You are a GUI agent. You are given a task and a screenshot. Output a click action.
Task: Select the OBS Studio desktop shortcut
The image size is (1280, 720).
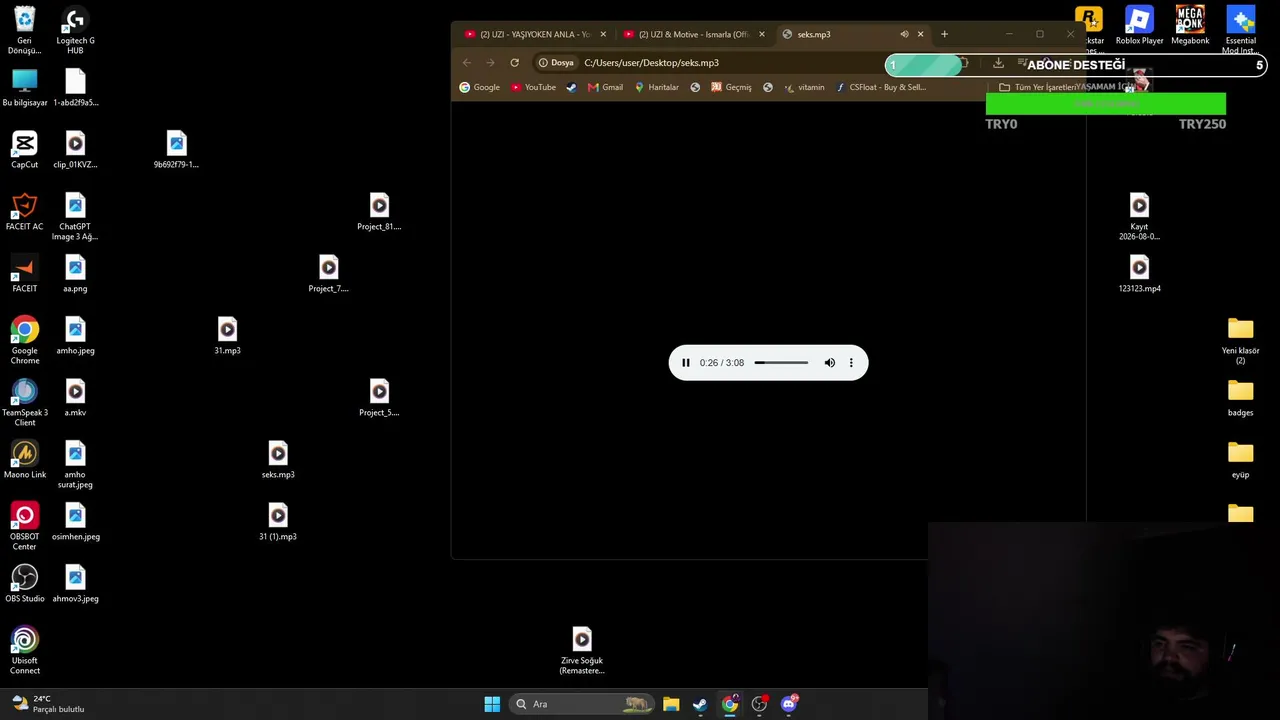[25, 585]
